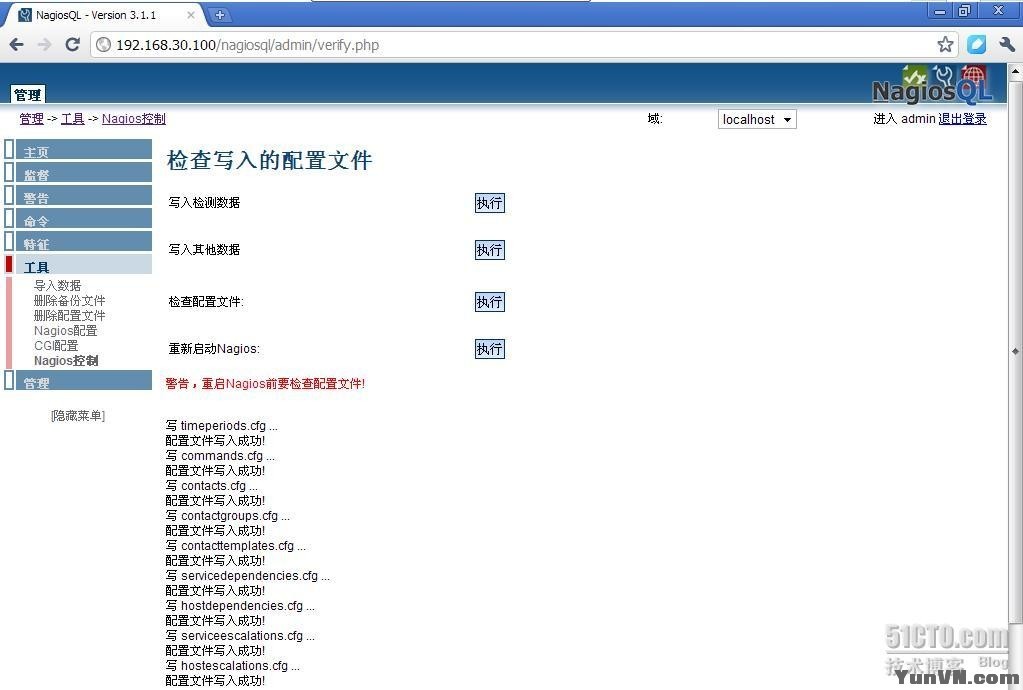Click the Nagios控制 breadcrumb link
The image size is (1023, 690).
(x=134, y=119)
